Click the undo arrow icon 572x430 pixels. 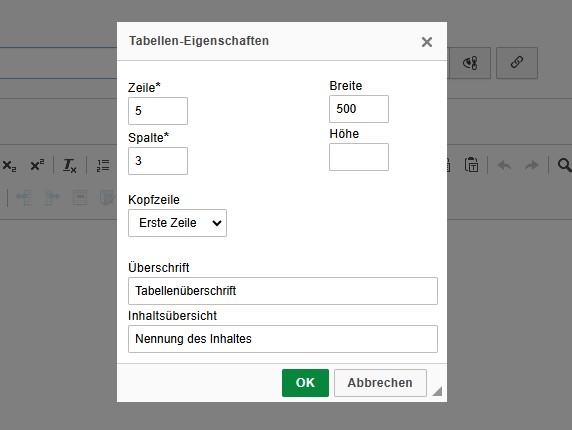(504, 166)
